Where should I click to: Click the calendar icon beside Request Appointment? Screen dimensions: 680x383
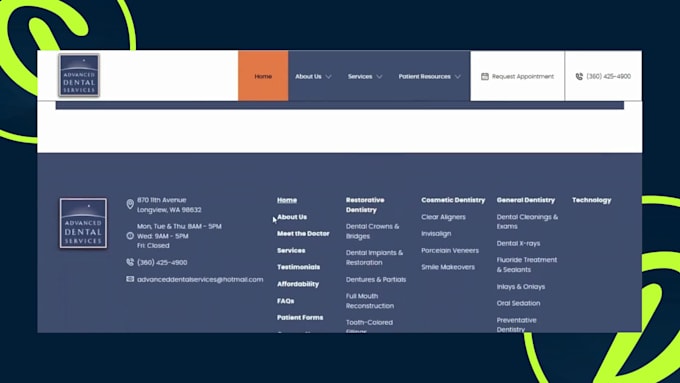click(485, 76)
